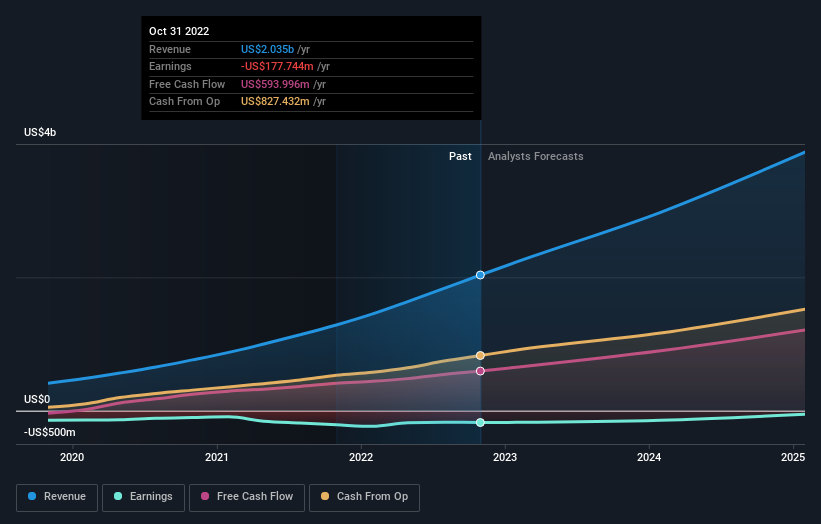This screenshot has height=524, width=821.
Task: Select the Cash From Op data point marker
Action: [480, 355]
